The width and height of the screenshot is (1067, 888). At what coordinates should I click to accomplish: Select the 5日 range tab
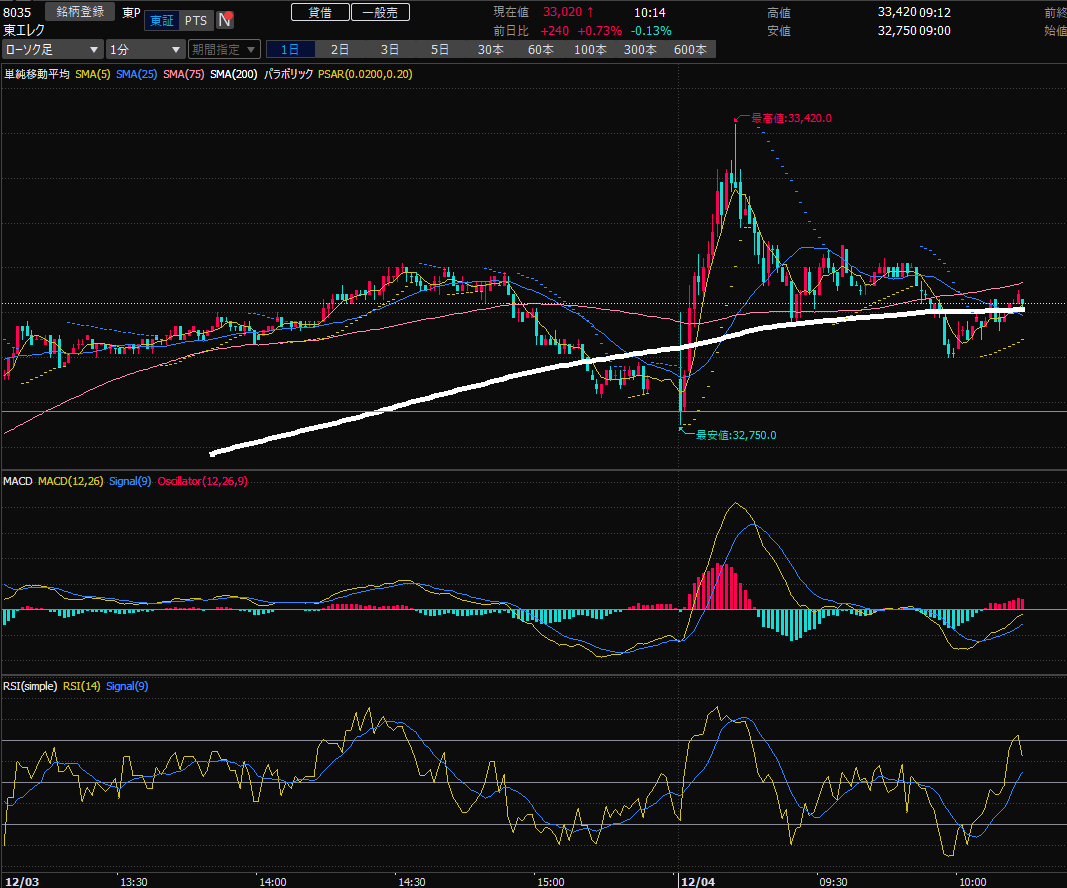440,49
